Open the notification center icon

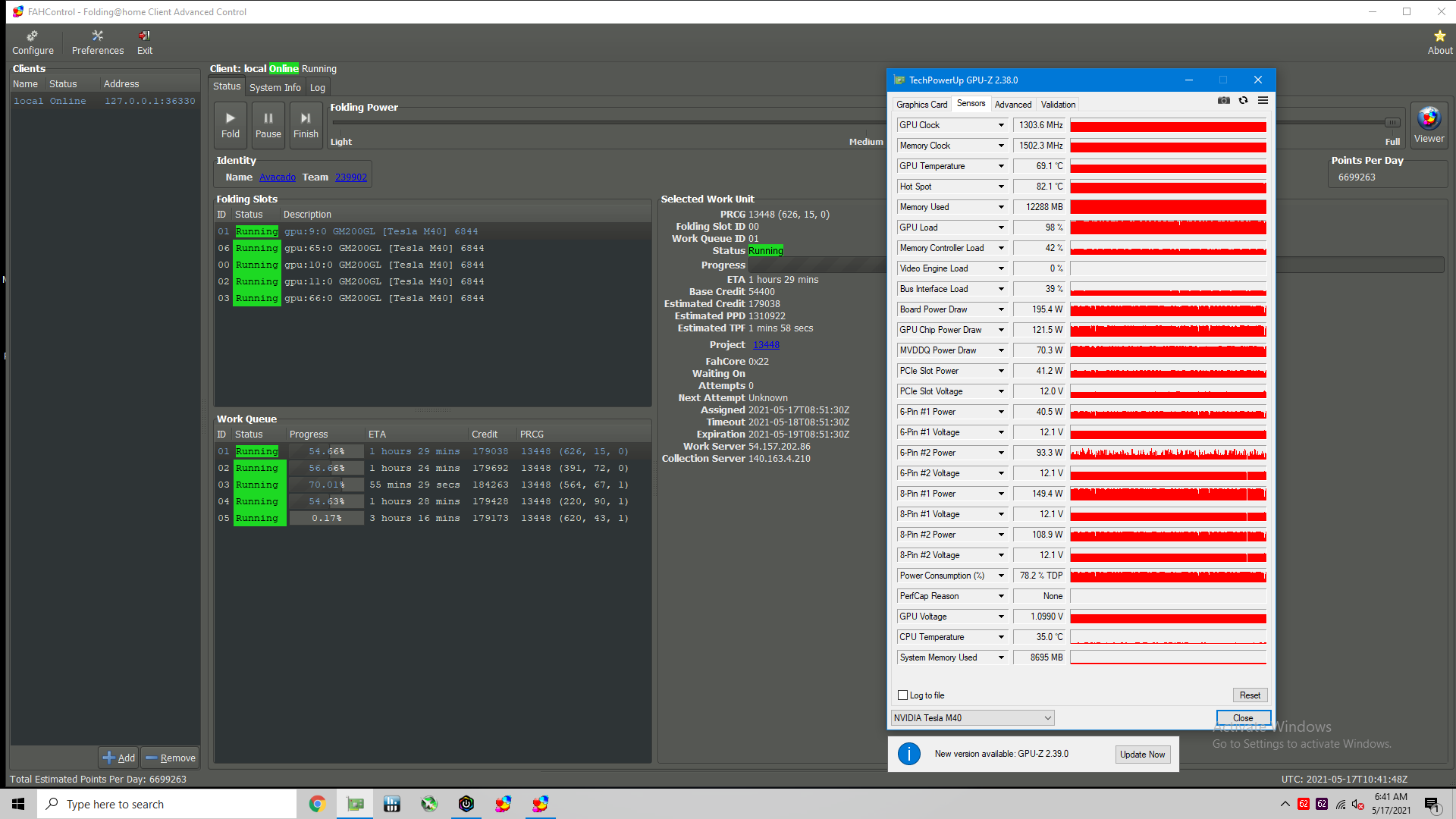pos(1432,805)
